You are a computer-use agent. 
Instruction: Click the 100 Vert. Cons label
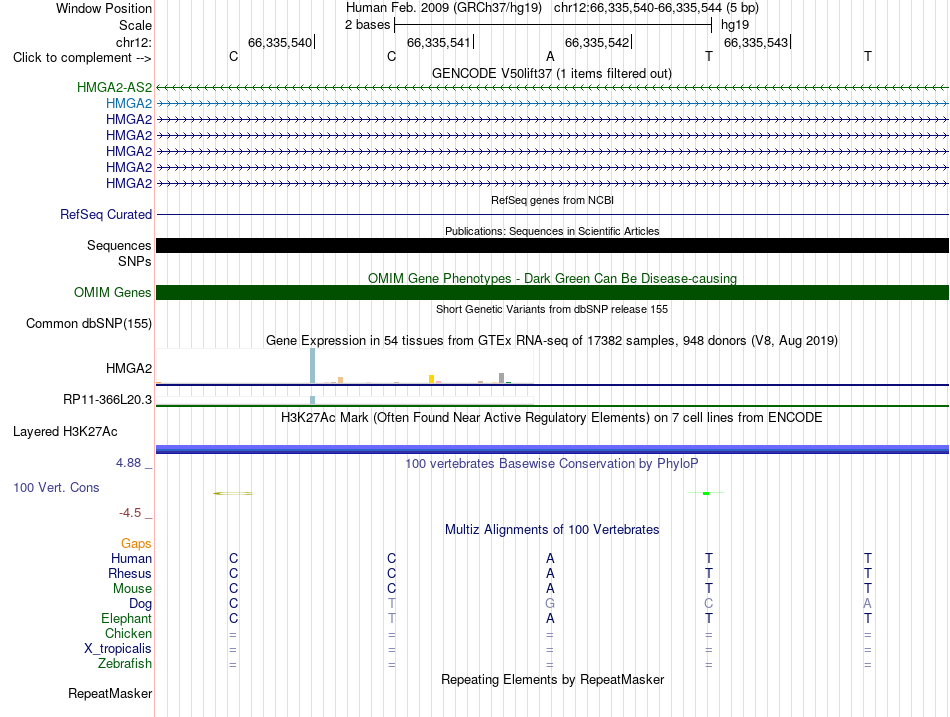click(x=56, y=488)
